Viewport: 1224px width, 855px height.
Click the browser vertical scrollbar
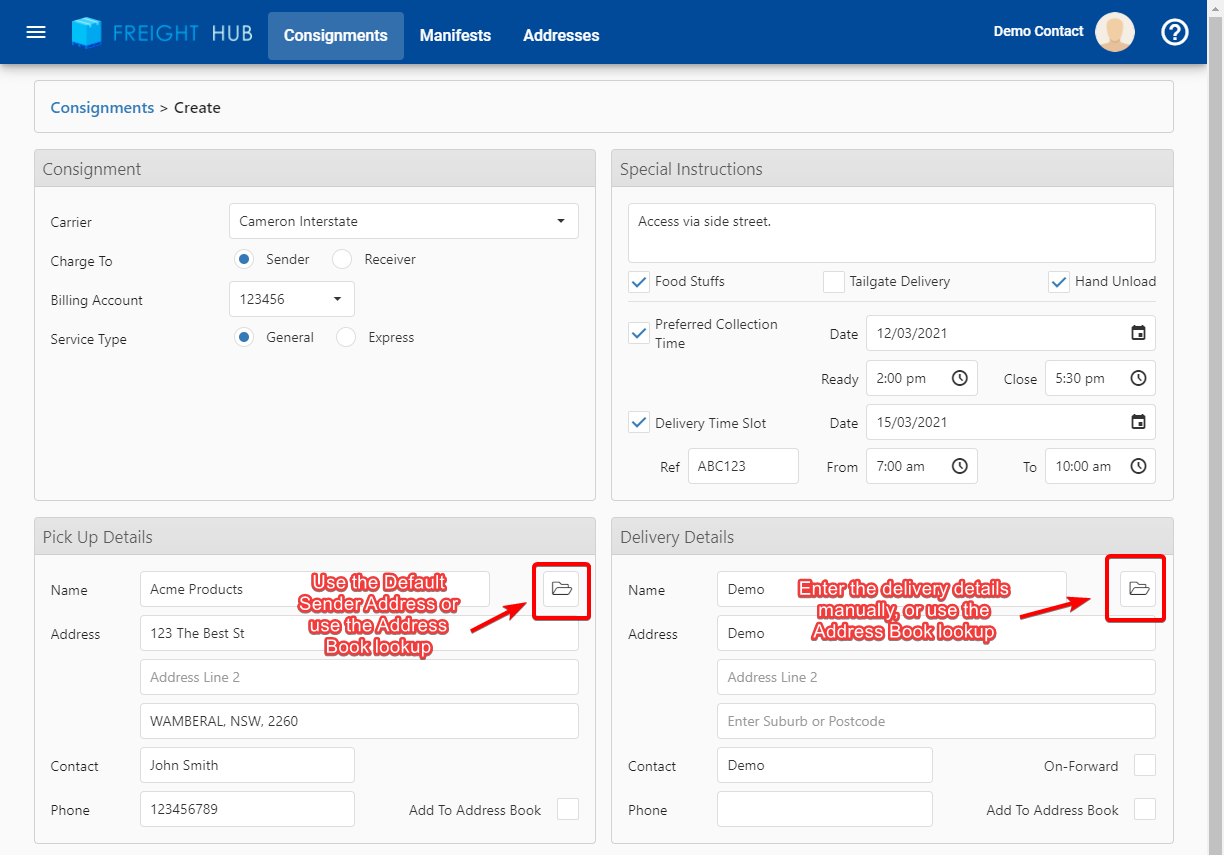click(x=1215, y=427)
